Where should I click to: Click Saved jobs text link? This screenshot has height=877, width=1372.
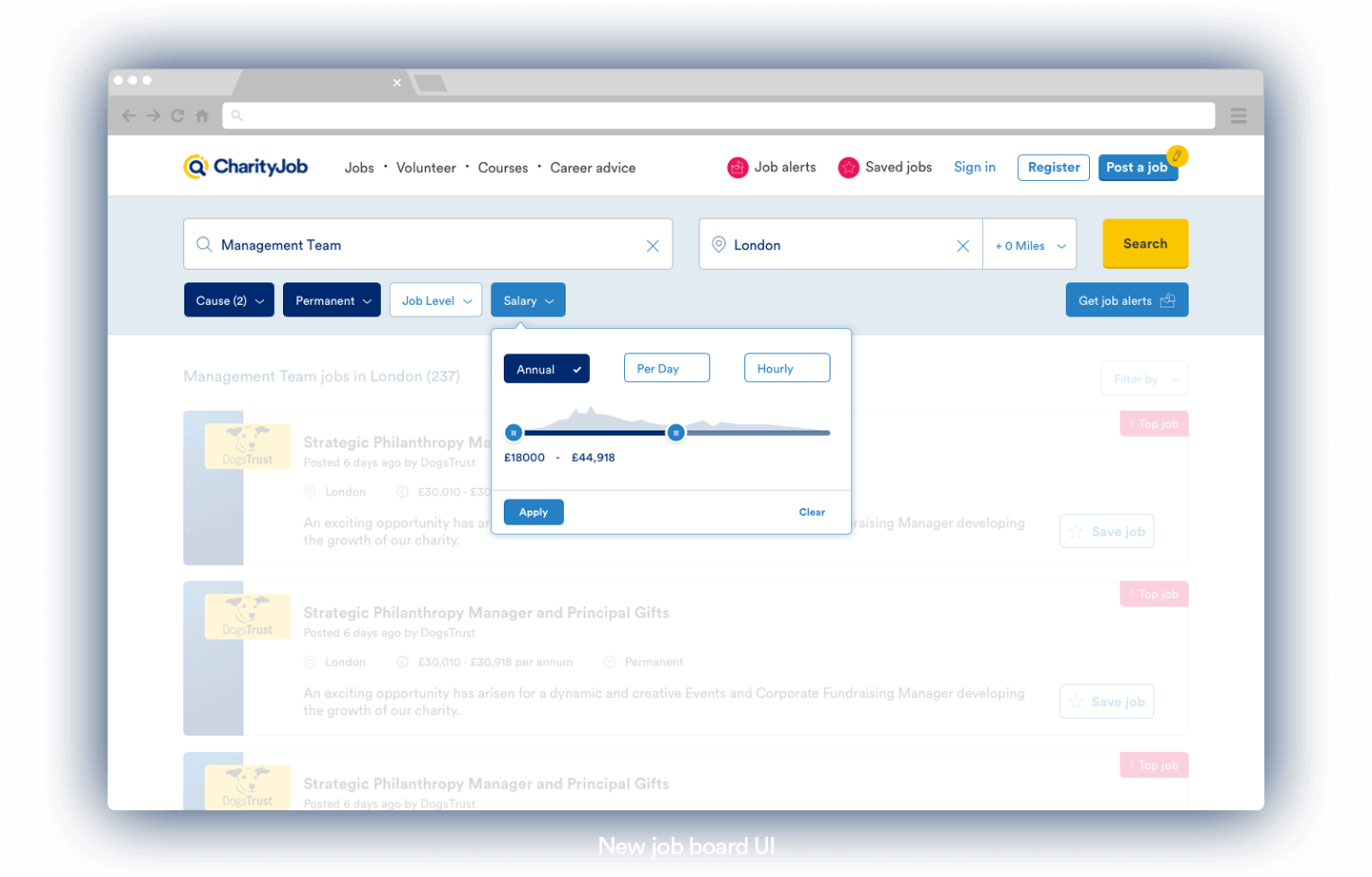click(x=898, y=167)
